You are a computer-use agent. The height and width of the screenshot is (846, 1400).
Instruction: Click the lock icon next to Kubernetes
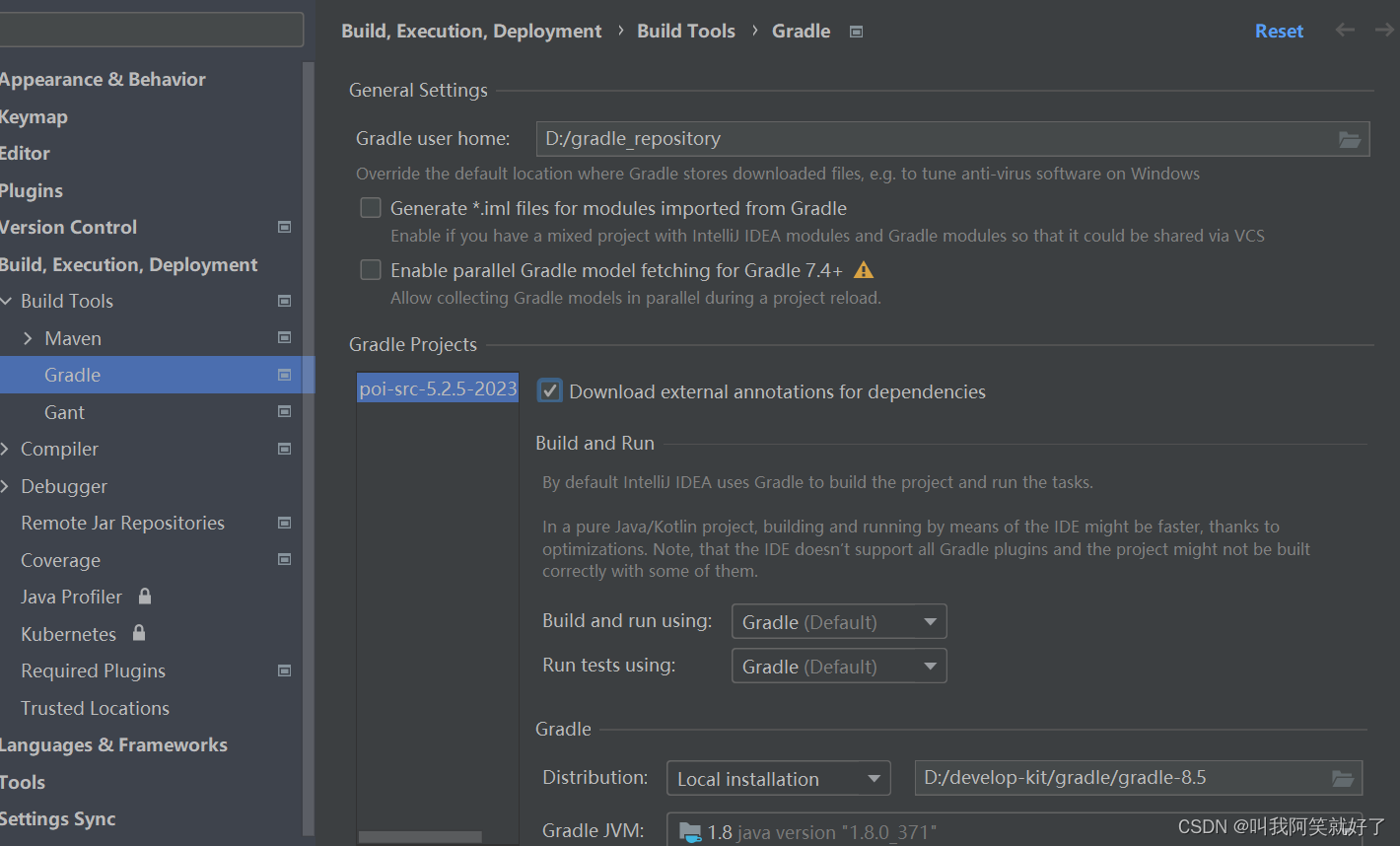[x=139, y=632]
